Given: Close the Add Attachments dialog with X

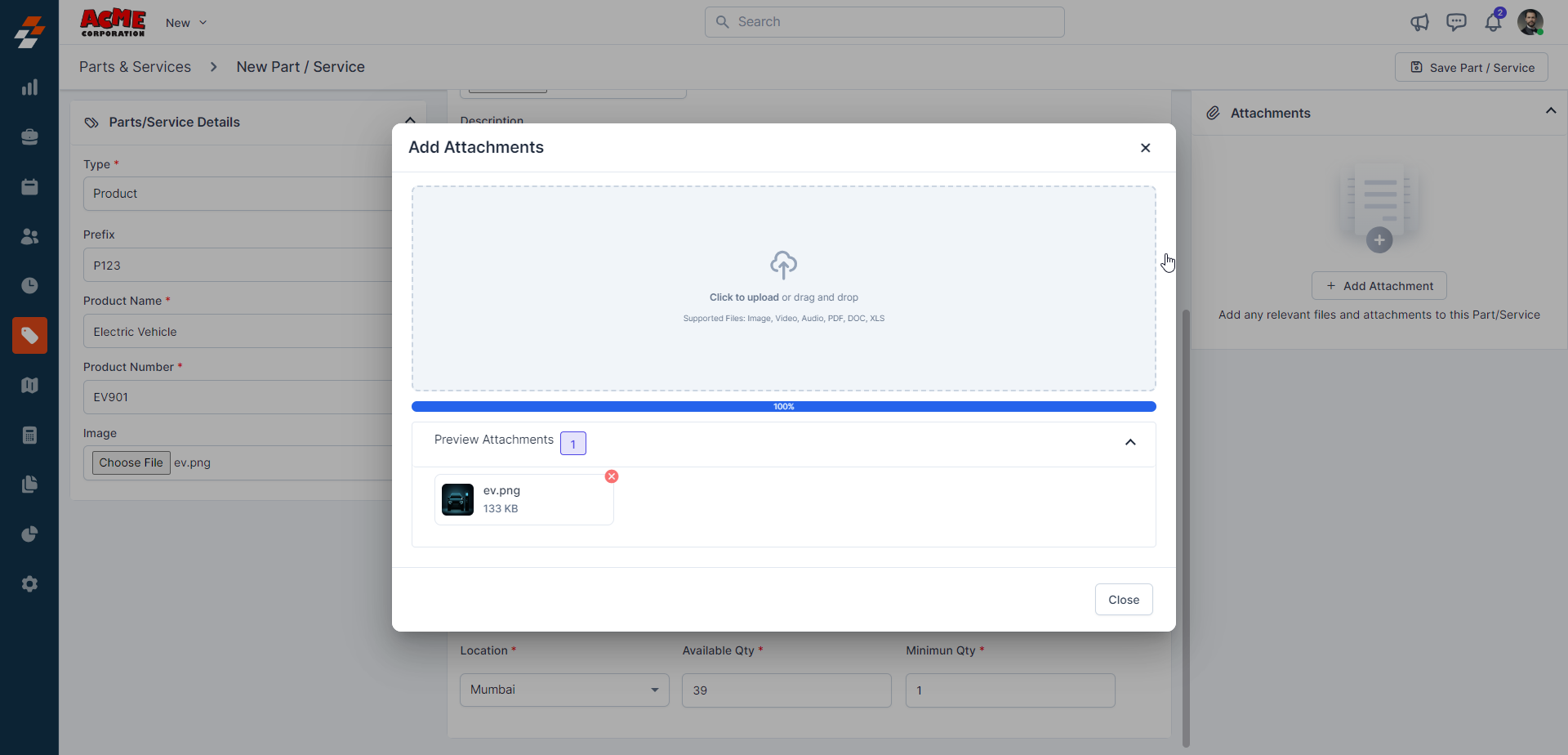Looking at the screenshot, I should (x=1145, y=148).
